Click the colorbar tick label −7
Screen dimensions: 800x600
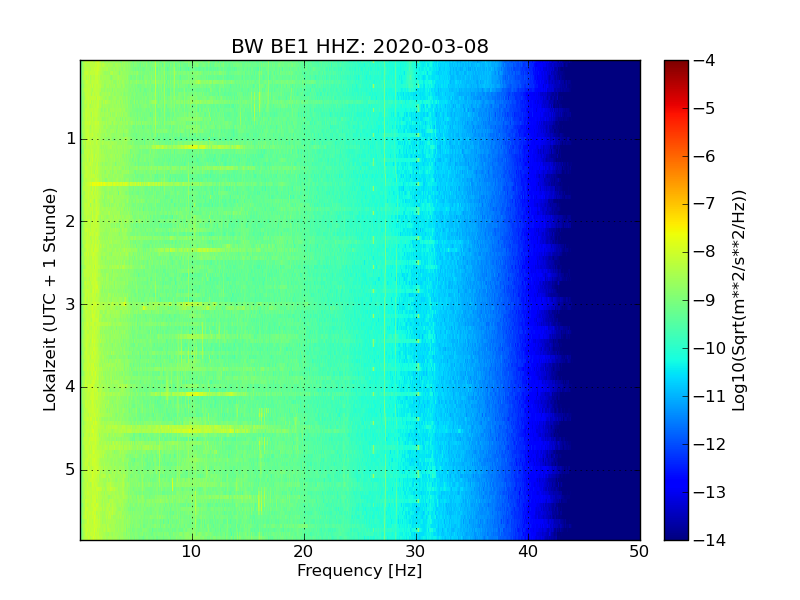[x=705, y=204]
